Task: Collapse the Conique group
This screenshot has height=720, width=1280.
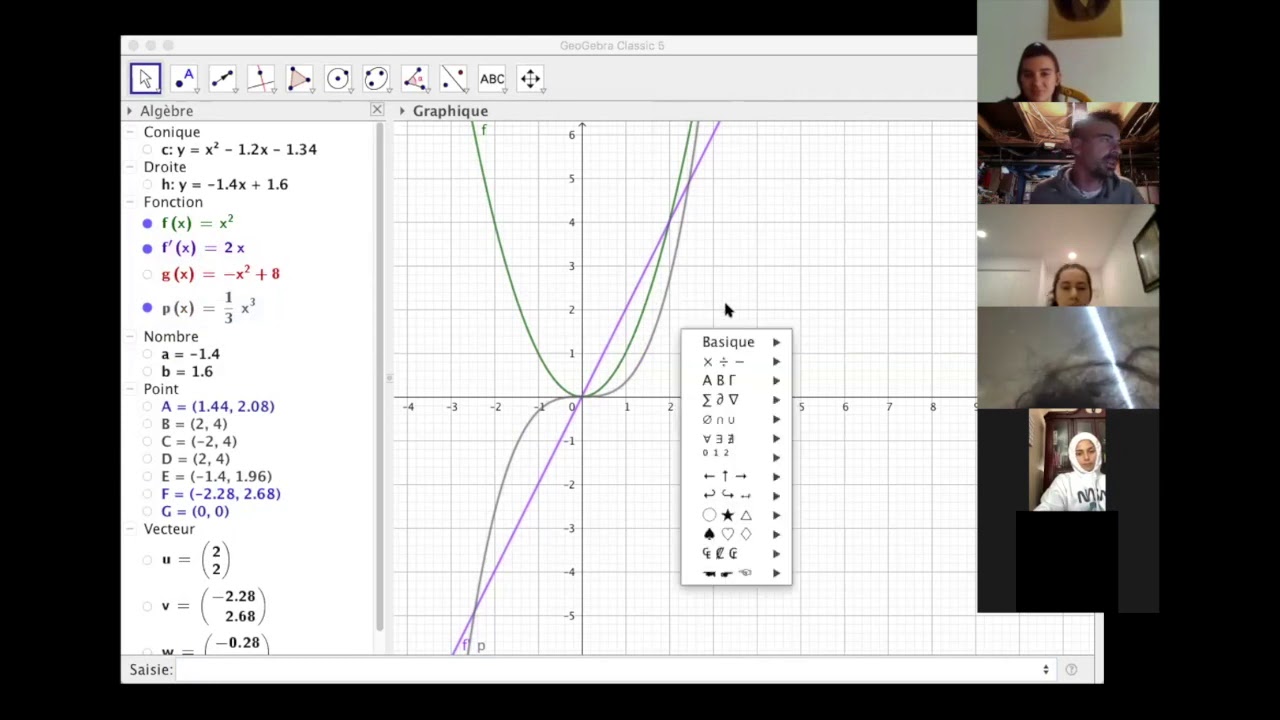Action: 131,132
